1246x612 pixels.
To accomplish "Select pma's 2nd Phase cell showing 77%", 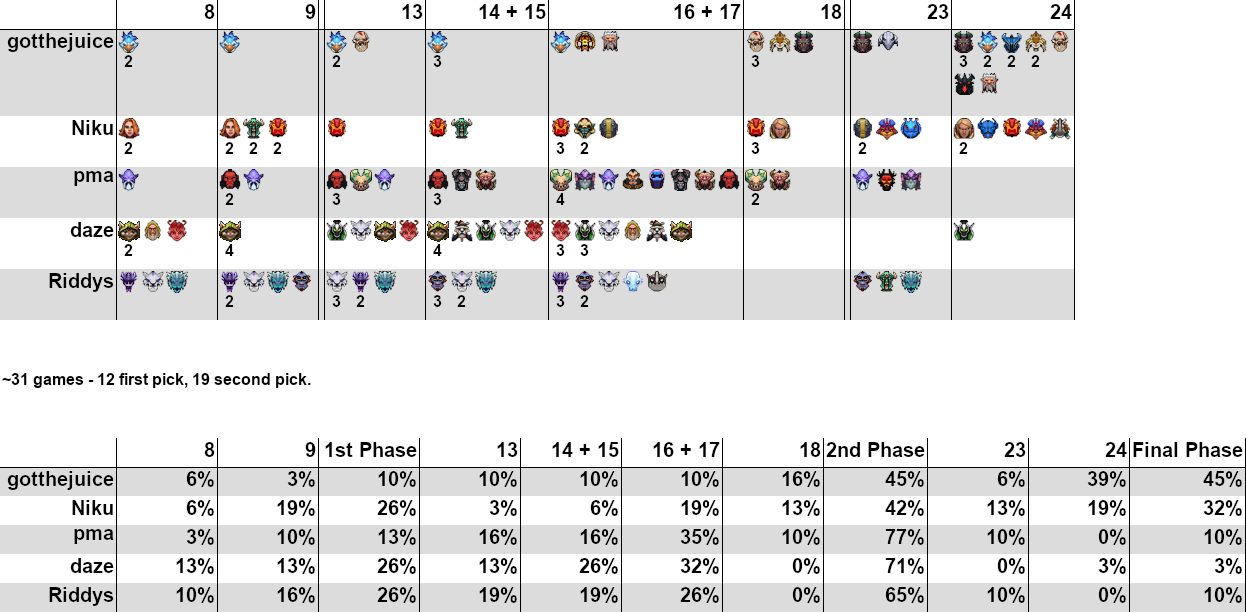I will point(876,537).
